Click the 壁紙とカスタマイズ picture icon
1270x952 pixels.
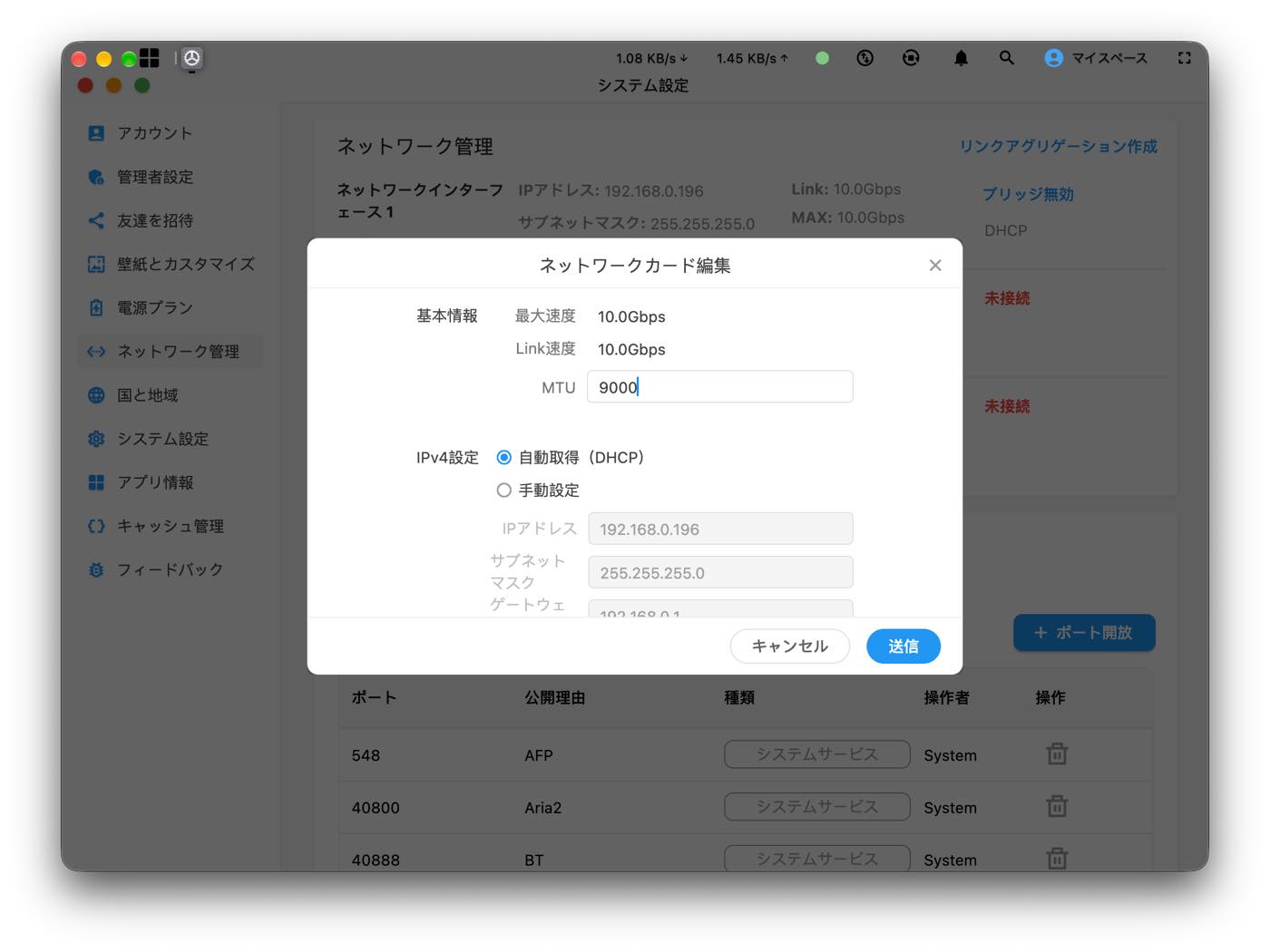96,264
